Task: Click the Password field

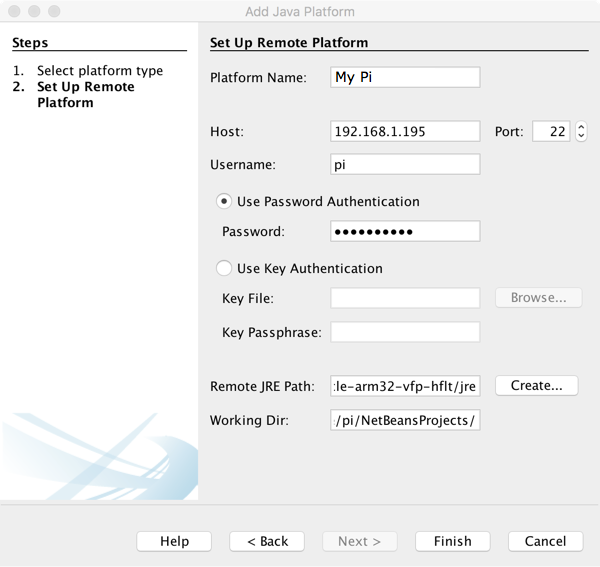Action: (x=405, y=232)
